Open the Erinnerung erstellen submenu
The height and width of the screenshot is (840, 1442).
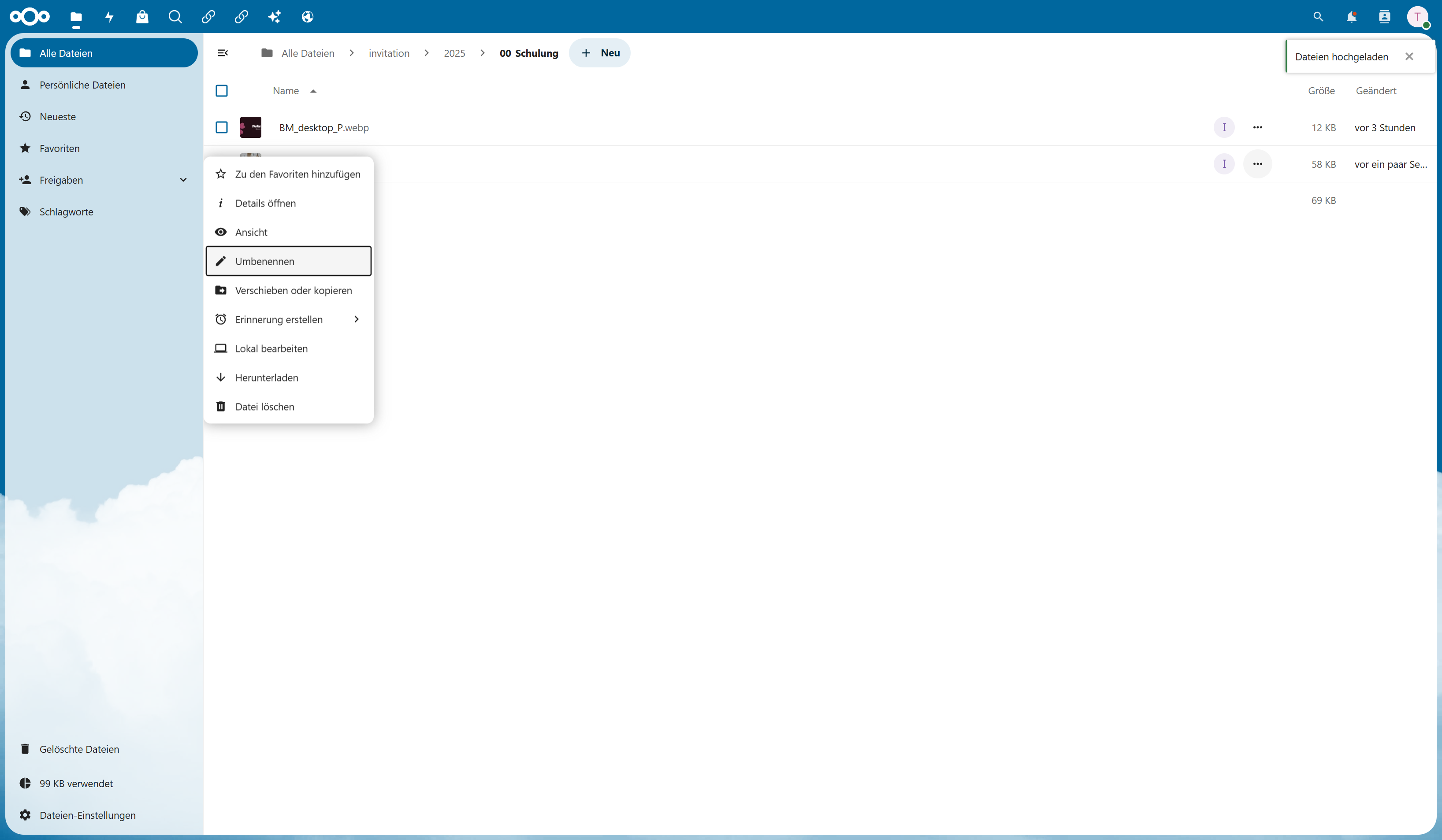pyautogui.click(x=288, y=320)
